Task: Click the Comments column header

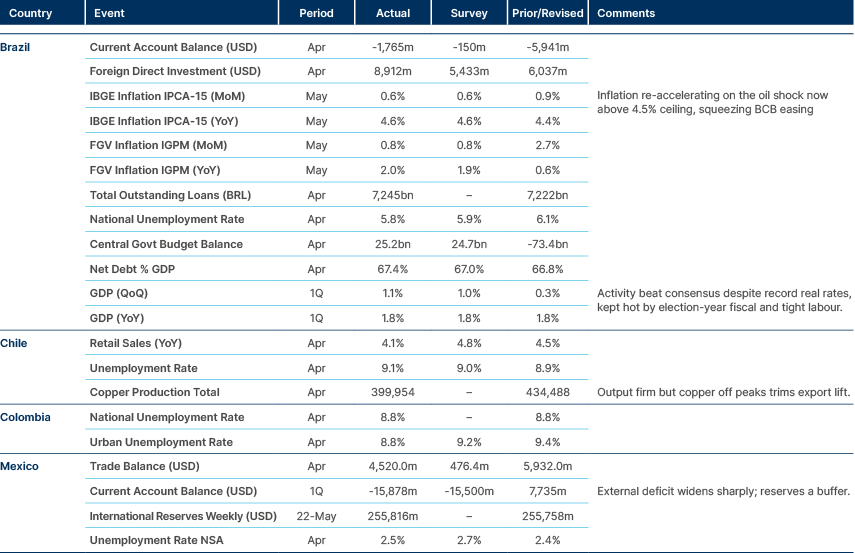Action: point(626,13)
